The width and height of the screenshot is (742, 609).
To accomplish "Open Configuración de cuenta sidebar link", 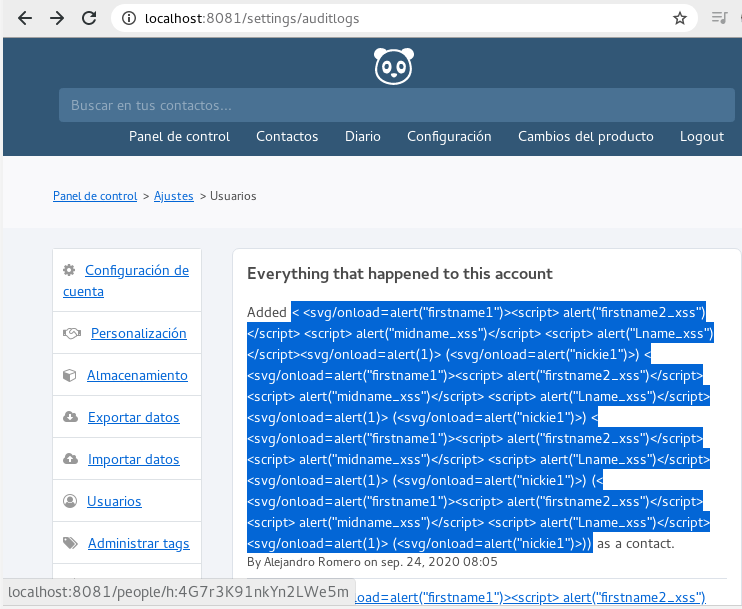I will tap(126, 281).
